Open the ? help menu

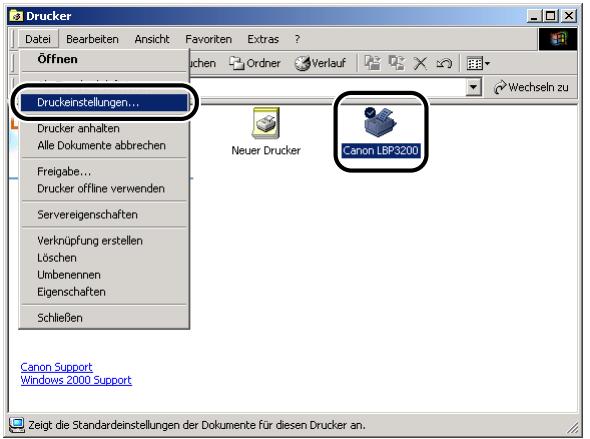297,39
